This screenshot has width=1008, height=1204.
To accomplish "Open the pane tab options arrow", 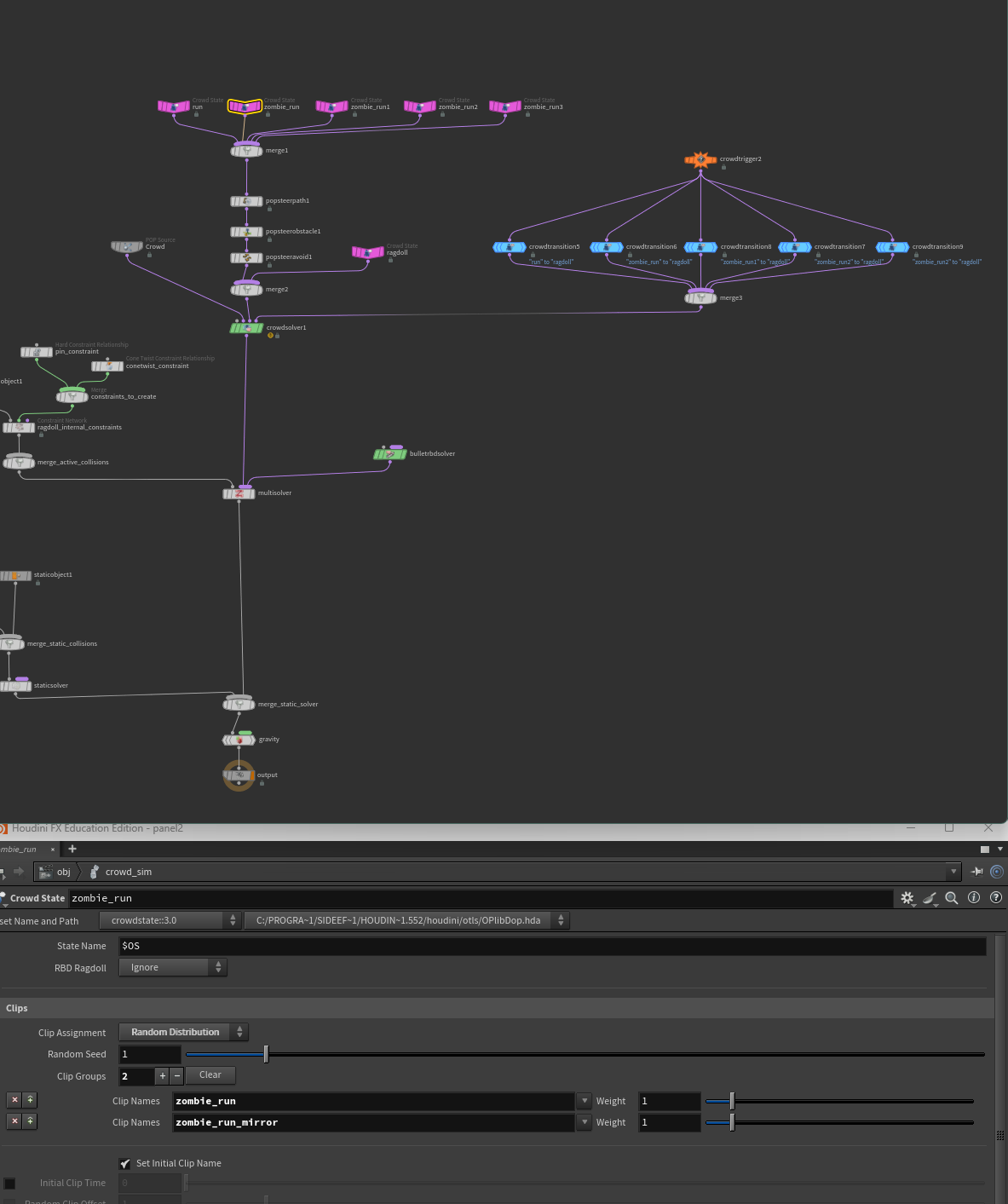I will tap(999, 850).
